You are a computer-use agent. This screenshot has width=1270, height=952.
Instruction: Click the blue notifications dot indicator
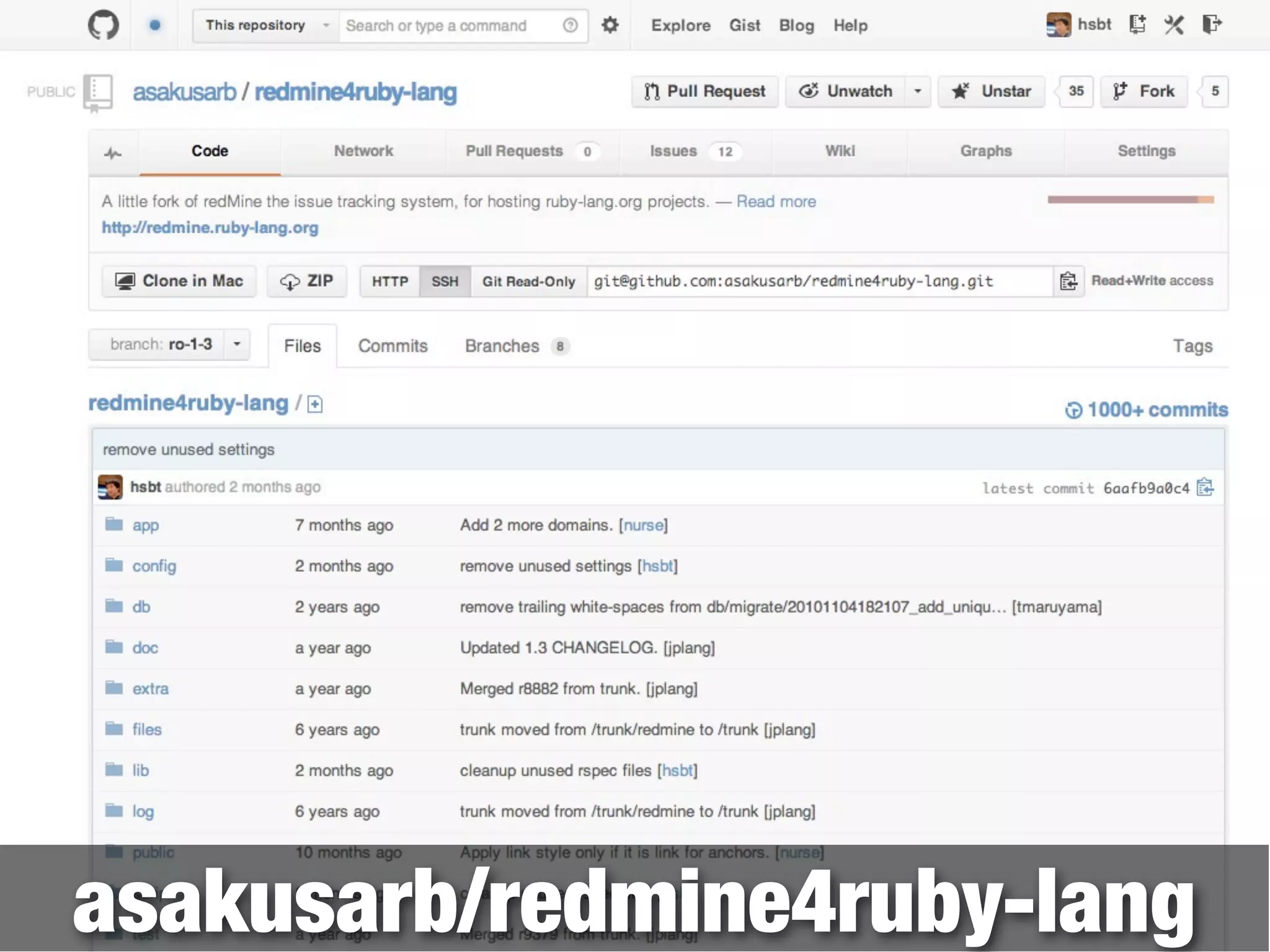coord(155,25)
